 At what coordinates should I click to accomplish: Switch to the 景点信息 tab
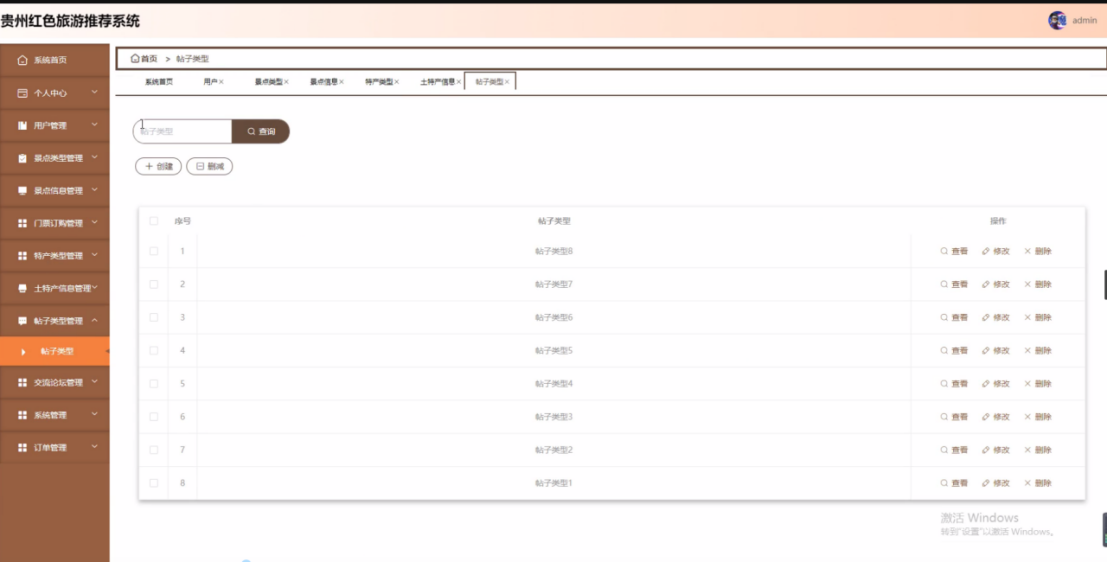pyautogui.click(x=324, y=82)
